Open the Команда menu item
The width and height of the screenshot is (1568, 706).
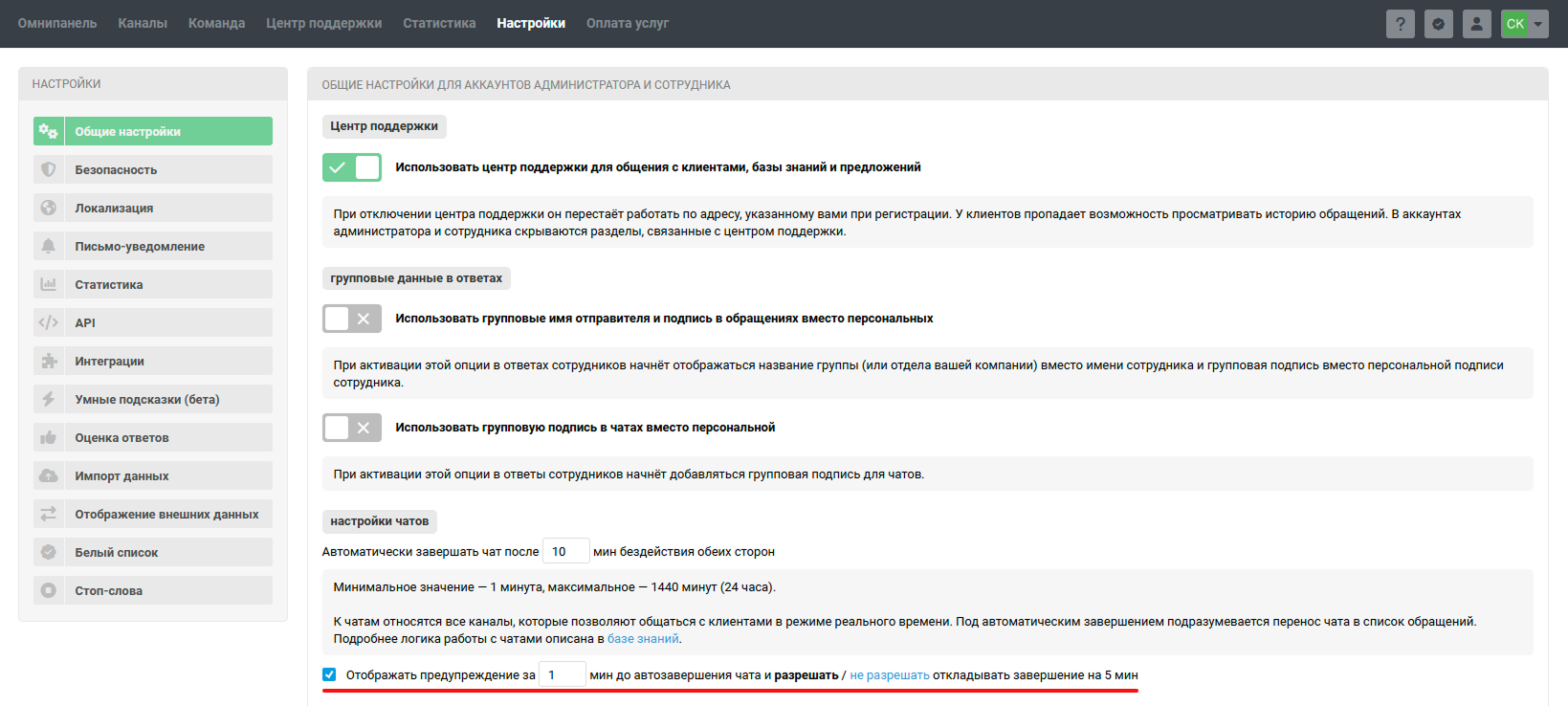pyautogui.click(x=216, y=23)
